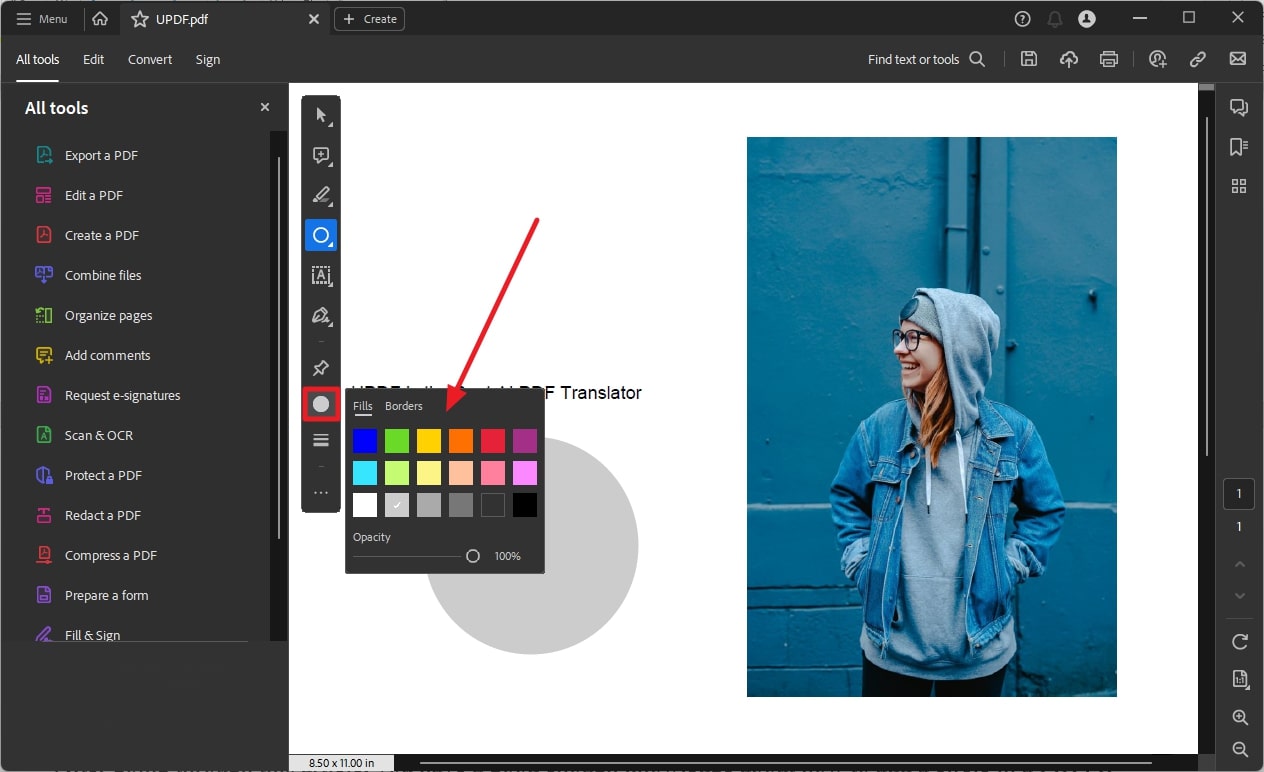Open the Bookmarks panel

coord(1239,147)
